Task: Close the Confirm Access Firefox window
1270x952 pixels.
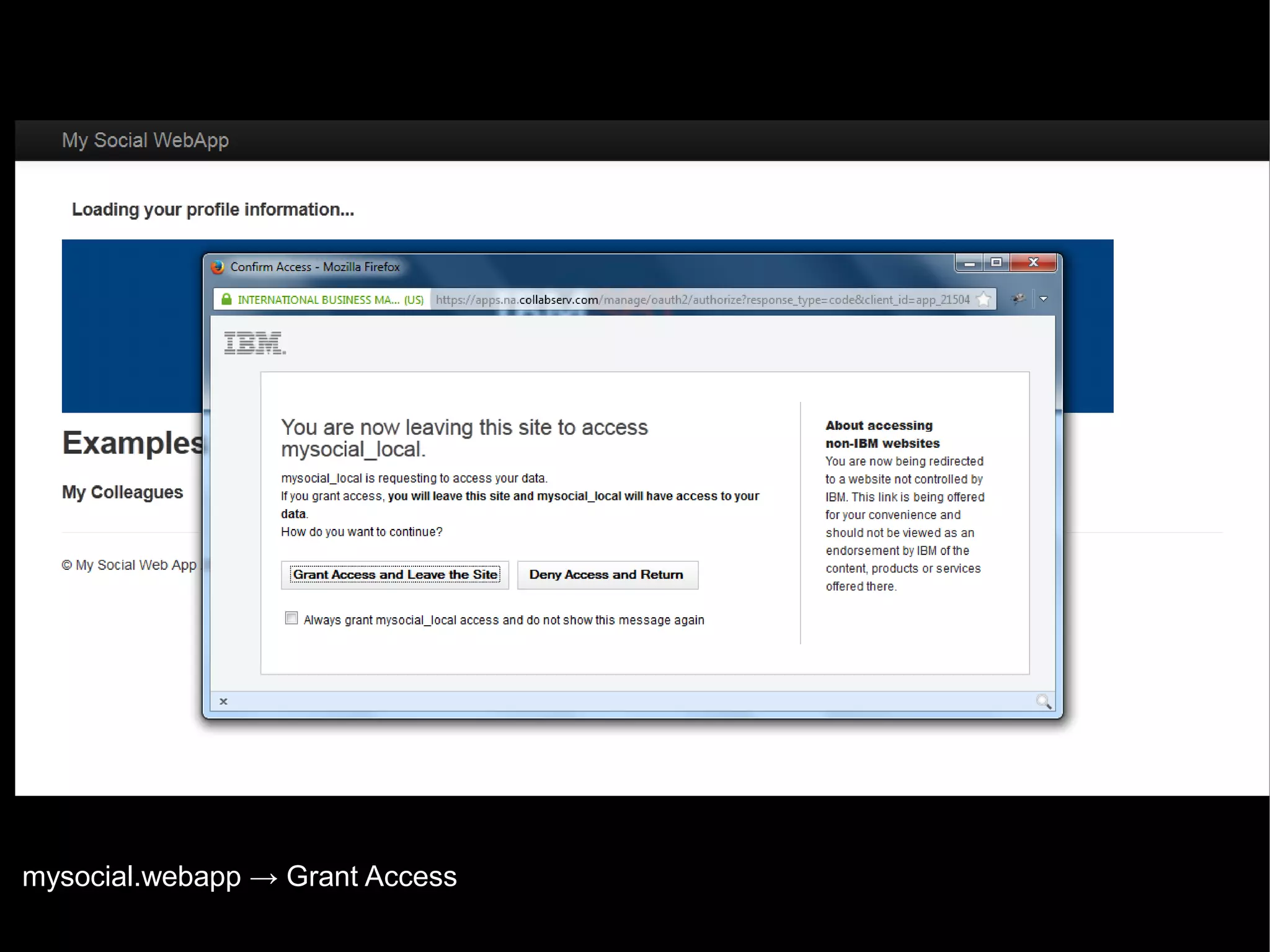Action: [x=1034, y=263]
